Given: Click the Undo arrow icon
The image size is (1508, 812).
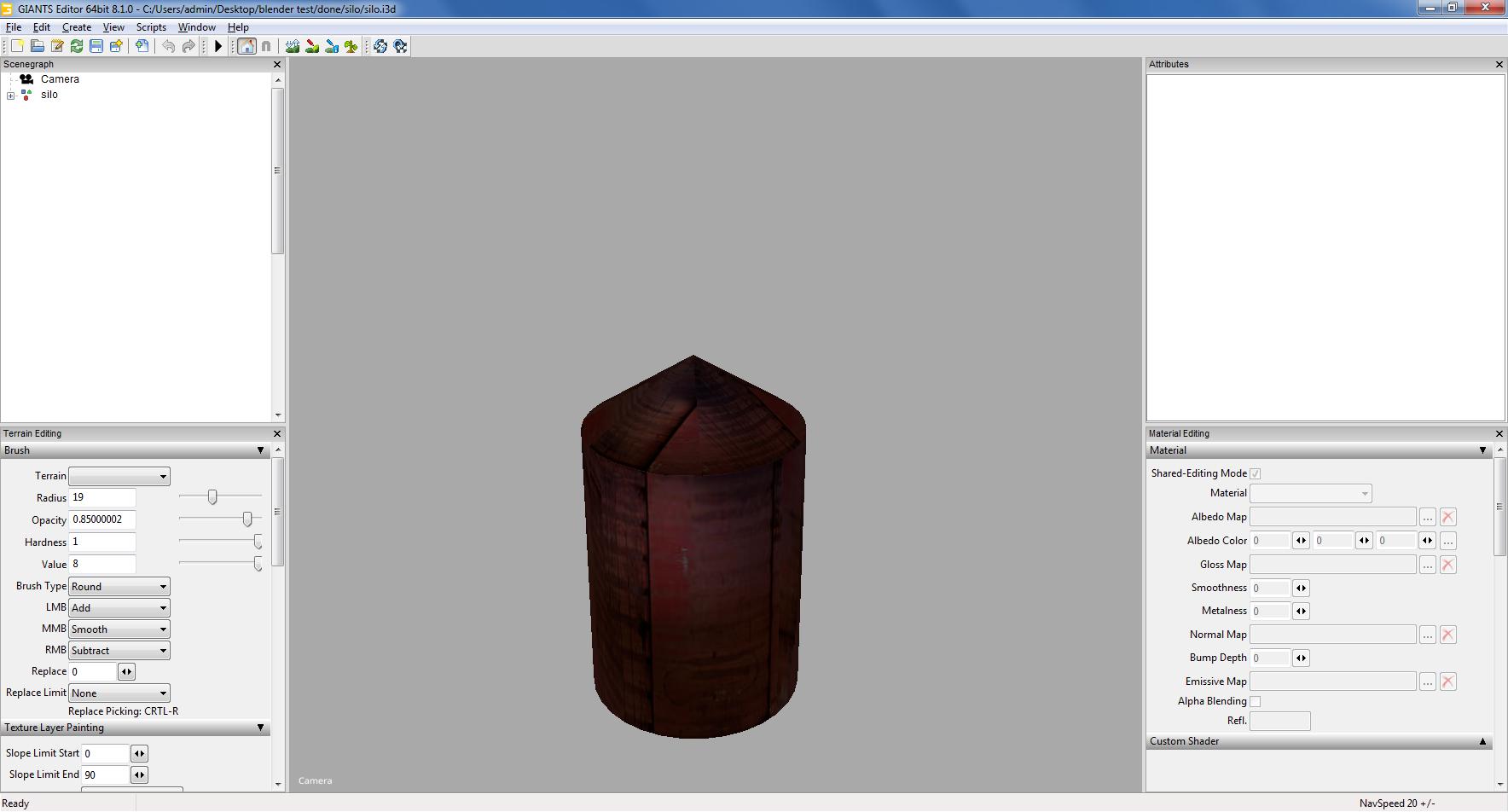Looking at the screenshot, I should (169, 46).
